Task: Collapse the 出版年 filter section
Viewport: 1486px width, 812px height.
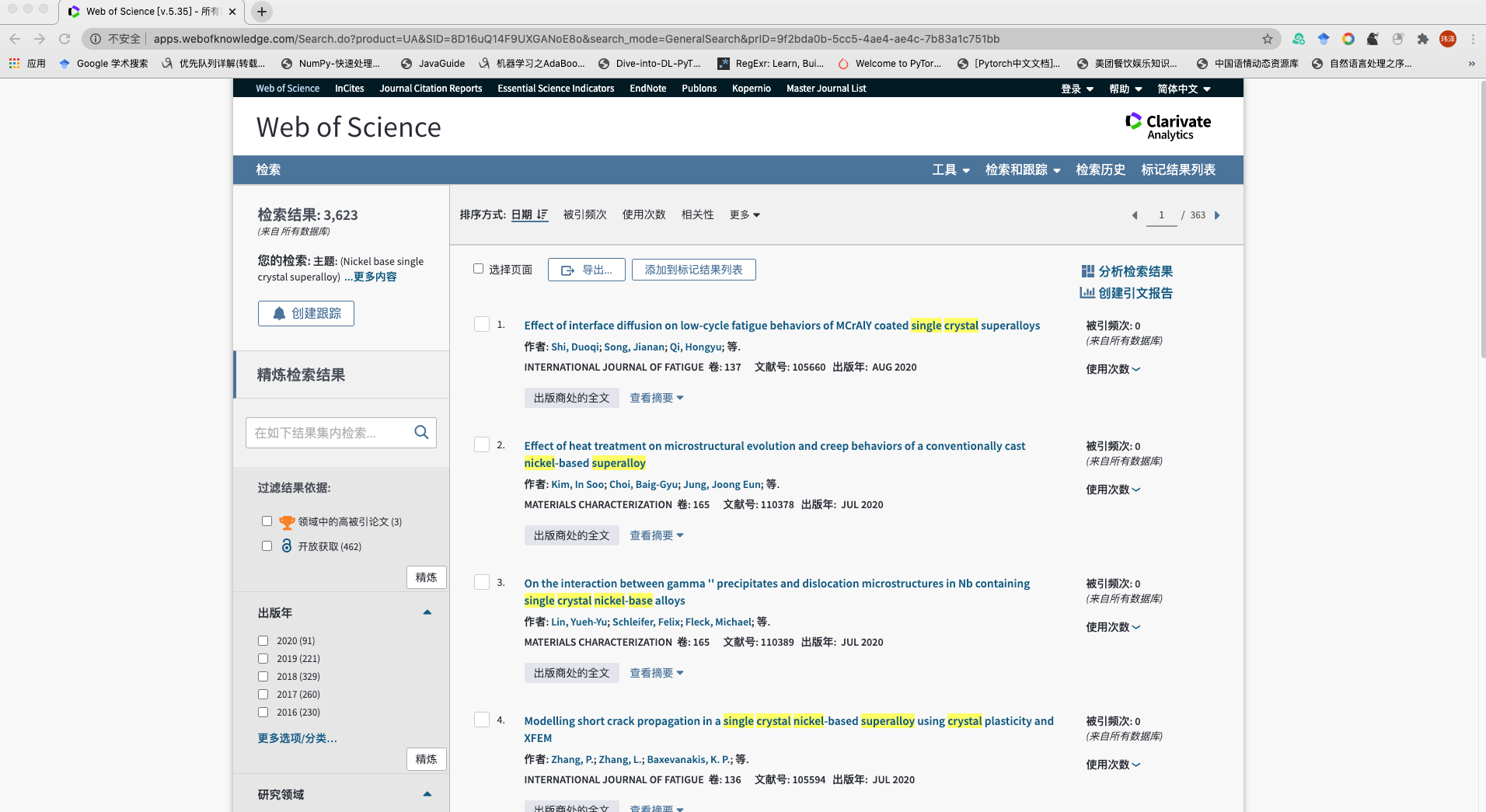Action: pos(427,612)
